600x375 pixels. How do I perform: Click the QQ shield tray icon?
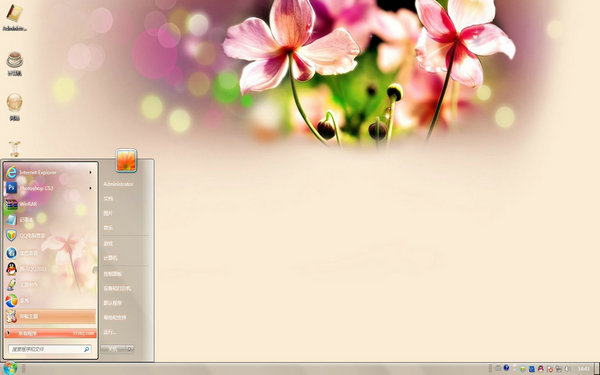(x=523, y=369)
